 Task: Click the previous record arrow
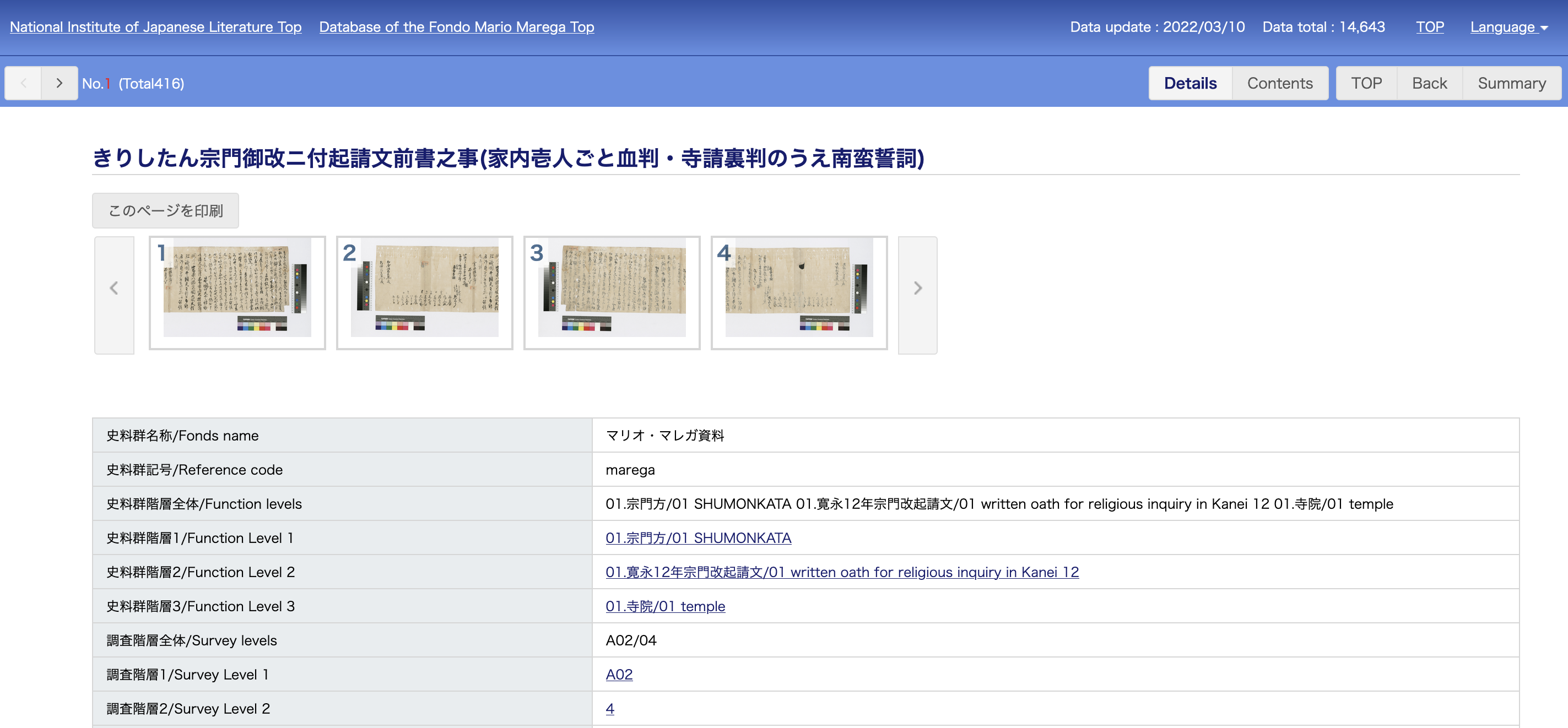coord(23,83)
